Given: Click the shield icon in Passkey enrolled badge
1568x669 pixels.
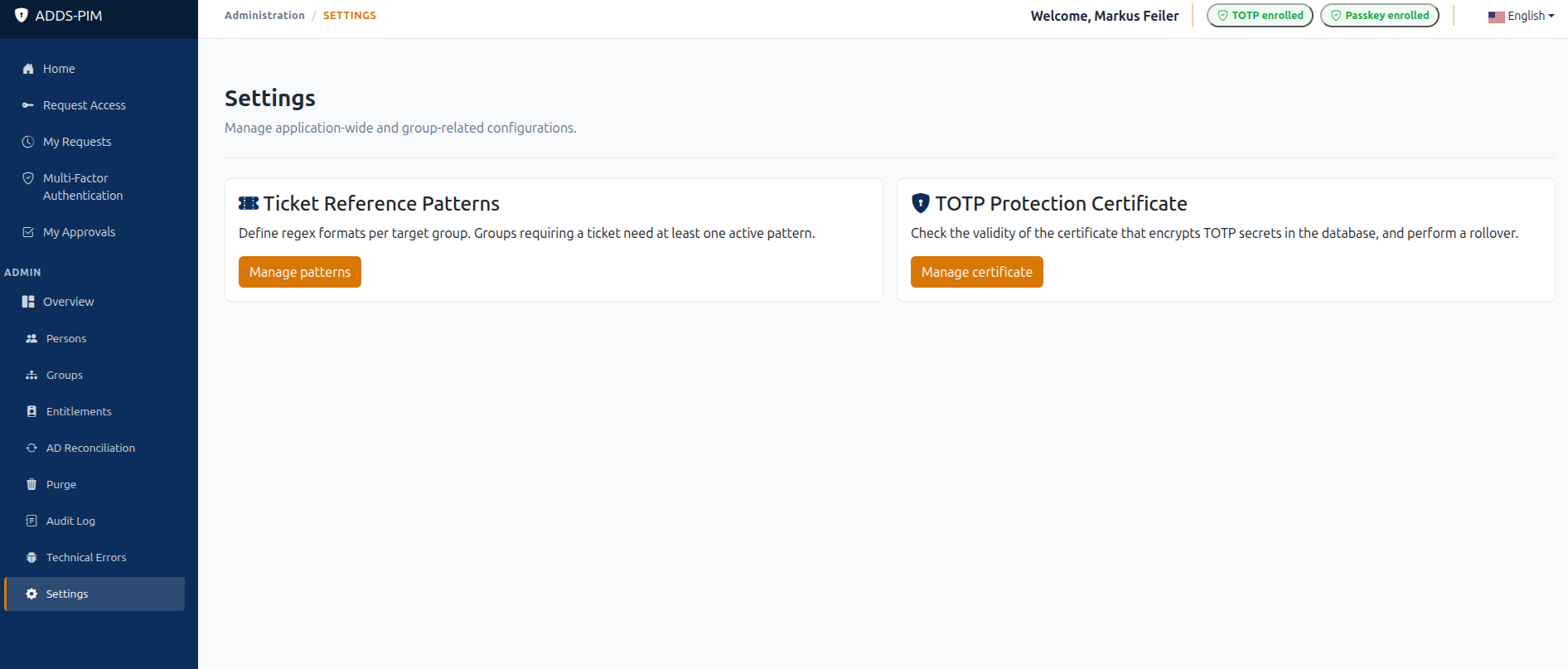Looking at the screenshot, I should [x=1336, y=15].
